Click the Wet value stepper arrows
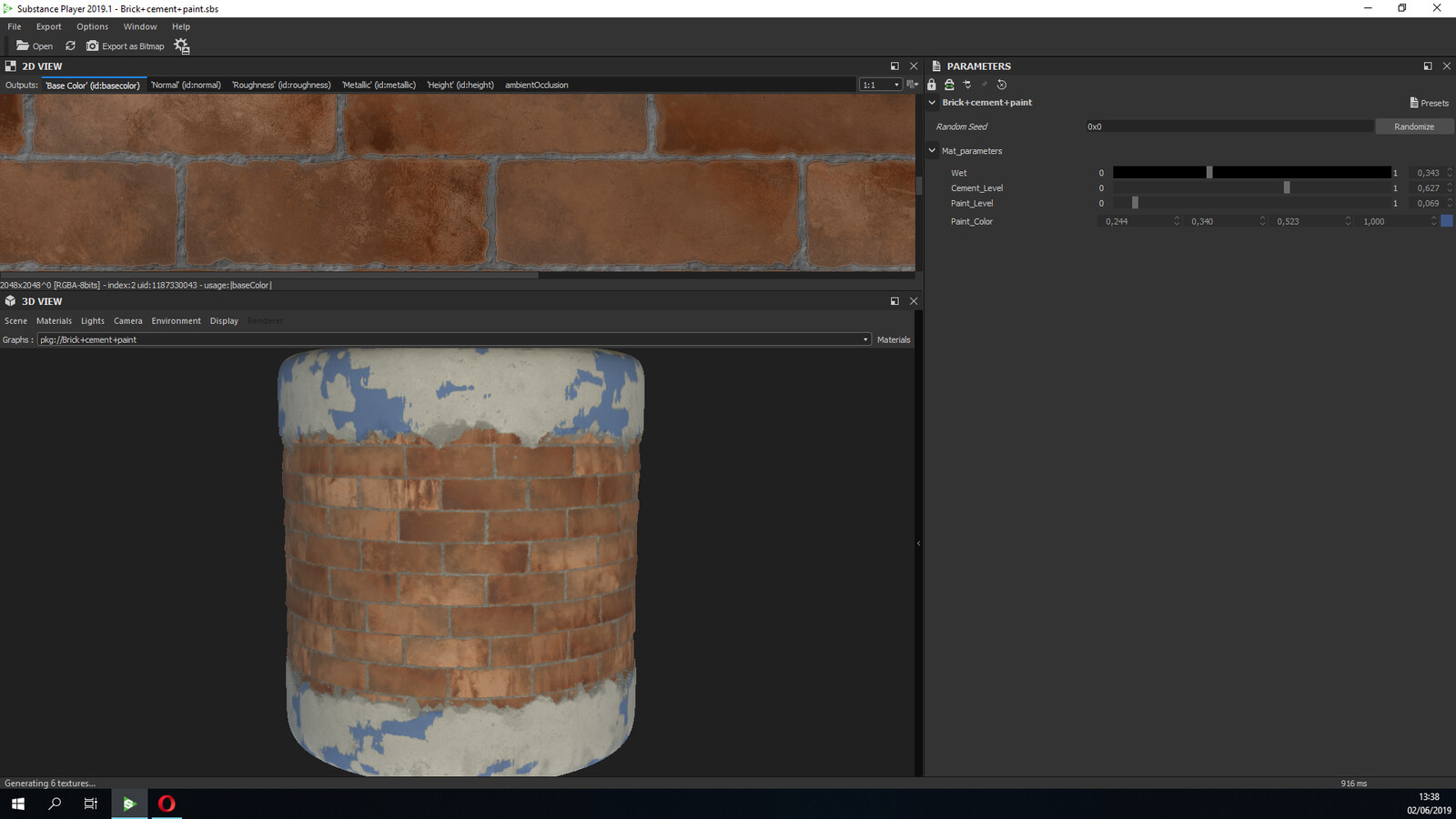The width and height of the screenshot is (1456, 819). click(x=1451, y=172)
